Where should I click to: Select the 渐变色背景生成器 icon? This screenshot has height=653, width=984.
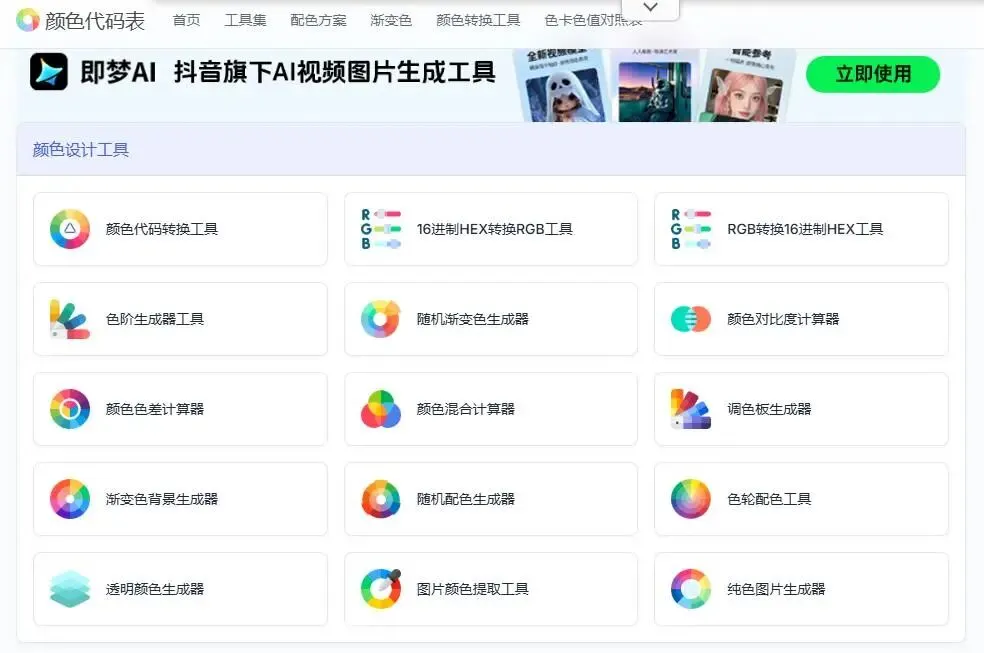[69, 498]
